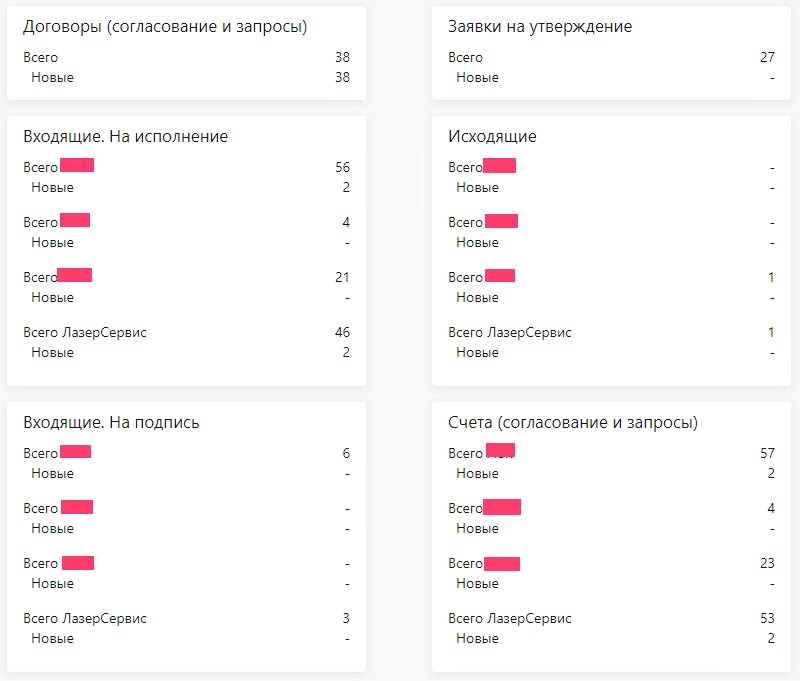Click the Входящие. На исполнение heading
The width and height of the screenshot is (800, 681).
click(126, 137)
